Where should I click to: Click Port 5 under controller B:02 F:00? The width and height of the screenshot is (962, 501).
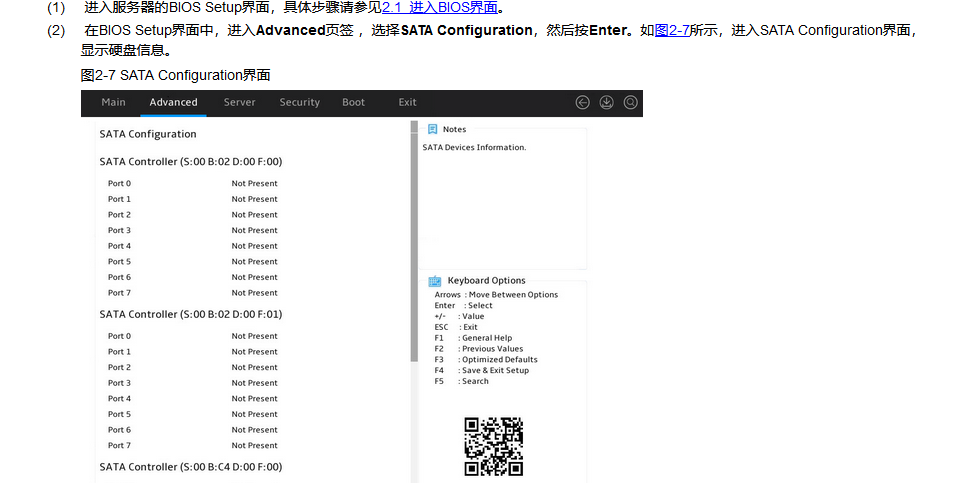click(119, 261)
